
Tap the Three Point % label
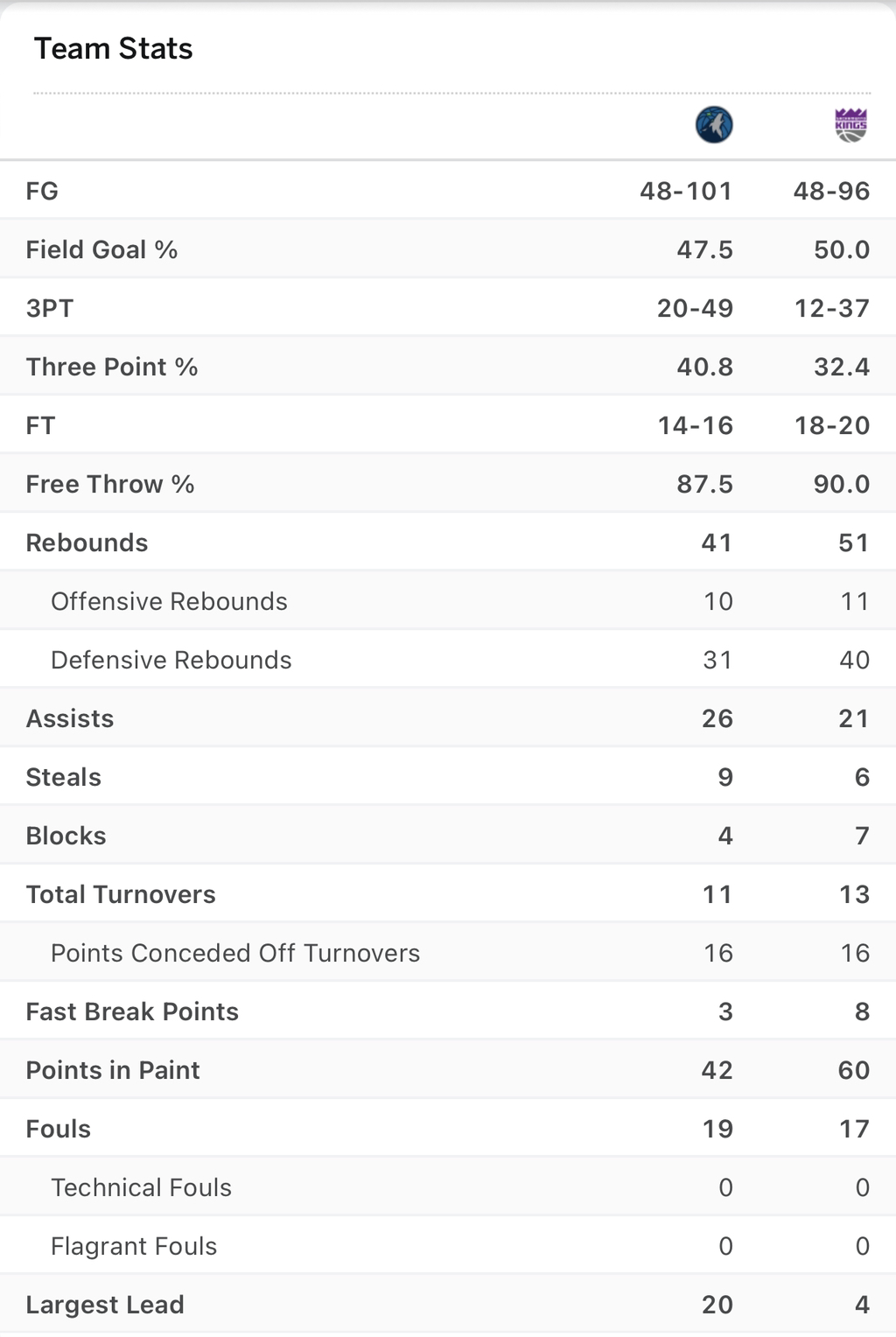pos(112,367)
